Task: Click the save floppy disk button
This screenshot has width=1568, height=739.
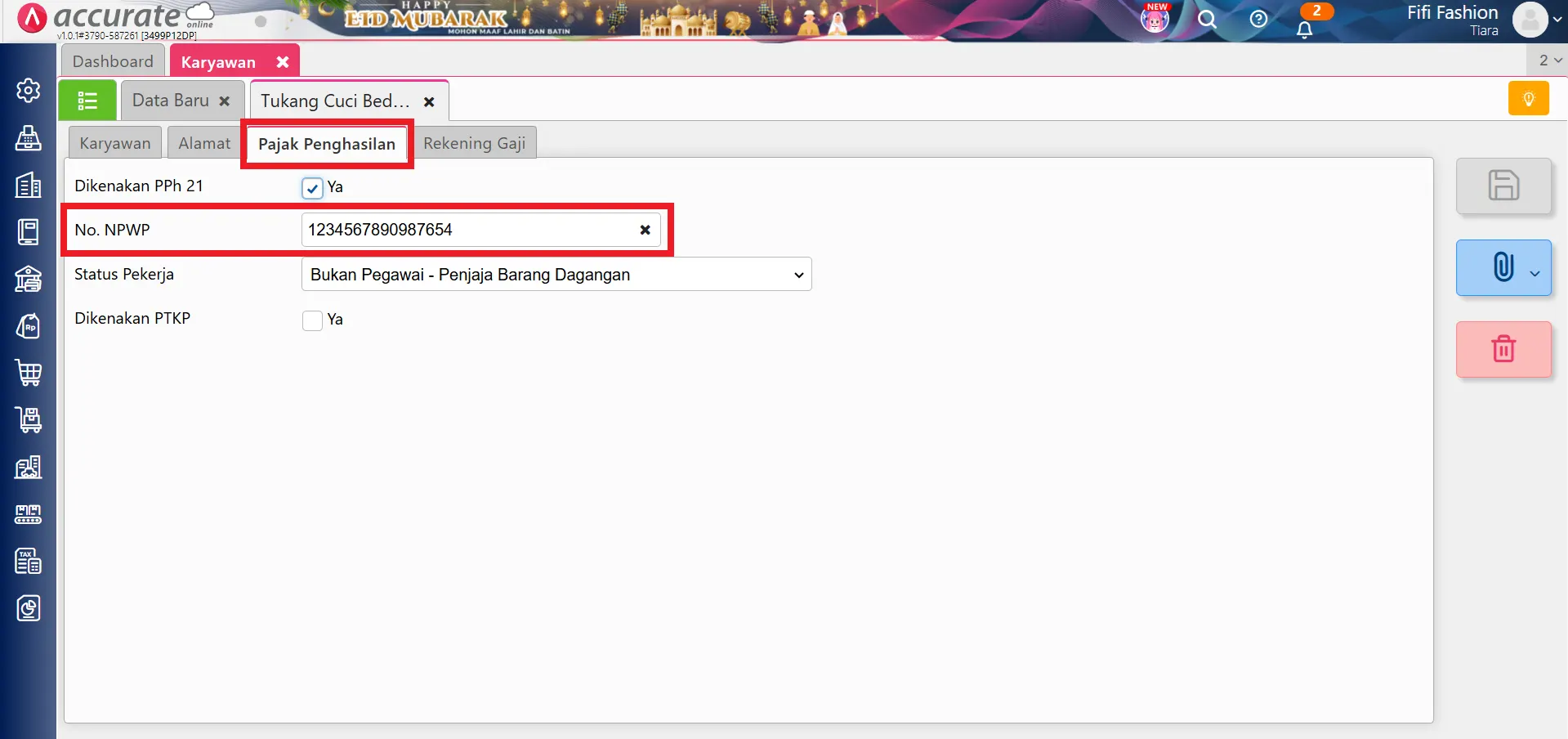Action: (1503, 186)
